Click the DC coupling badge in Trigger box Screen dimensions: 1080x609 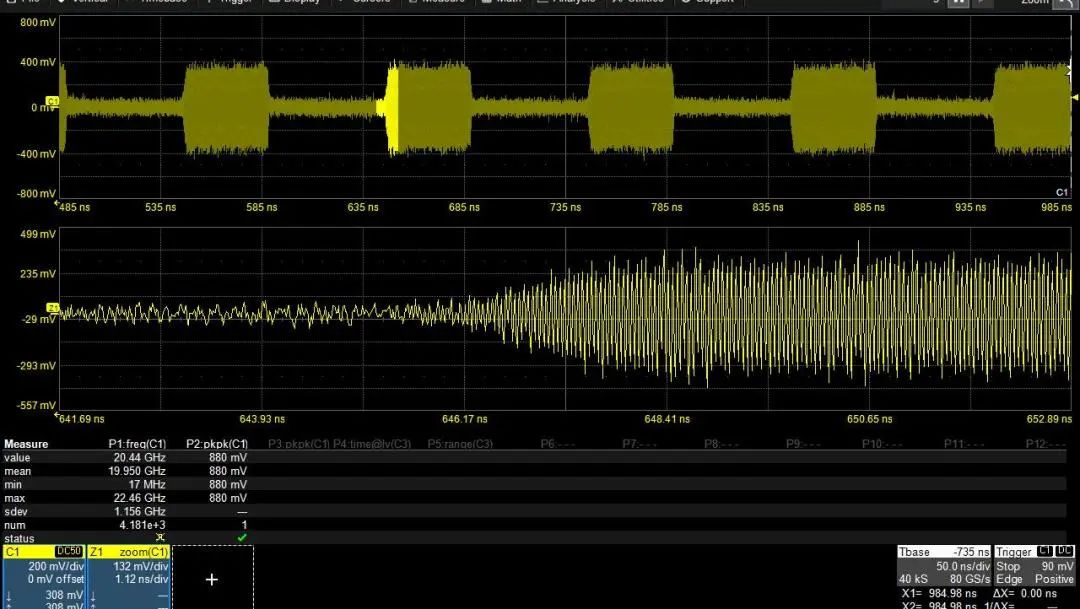[x=1064, y=552]
